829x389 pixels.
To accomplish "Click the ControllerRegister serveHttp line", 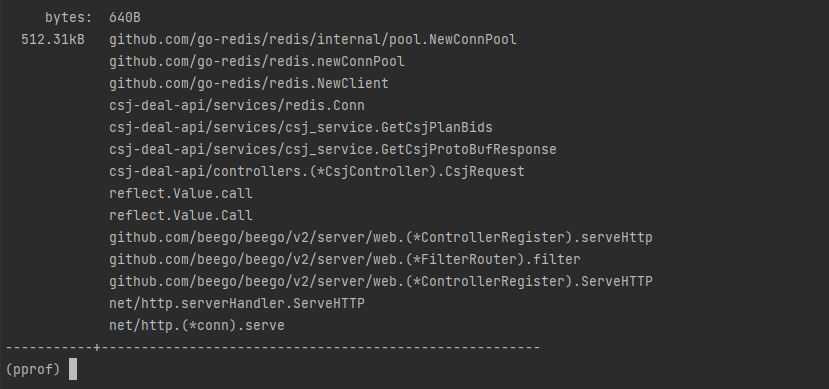I will (381, 237).
